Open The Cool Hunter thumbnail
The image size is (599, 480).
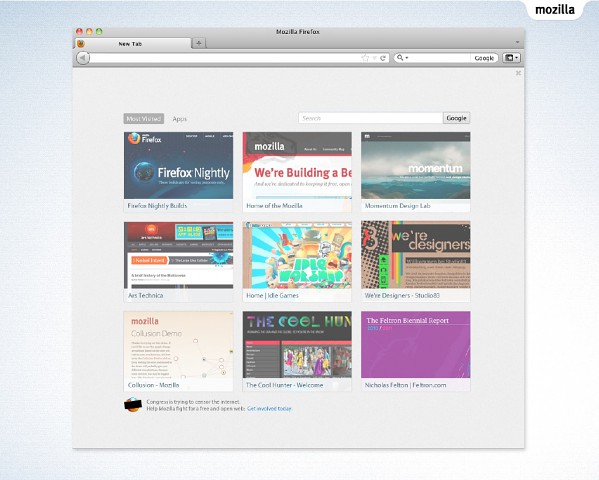pyautogui.click(x=297, y=351)
